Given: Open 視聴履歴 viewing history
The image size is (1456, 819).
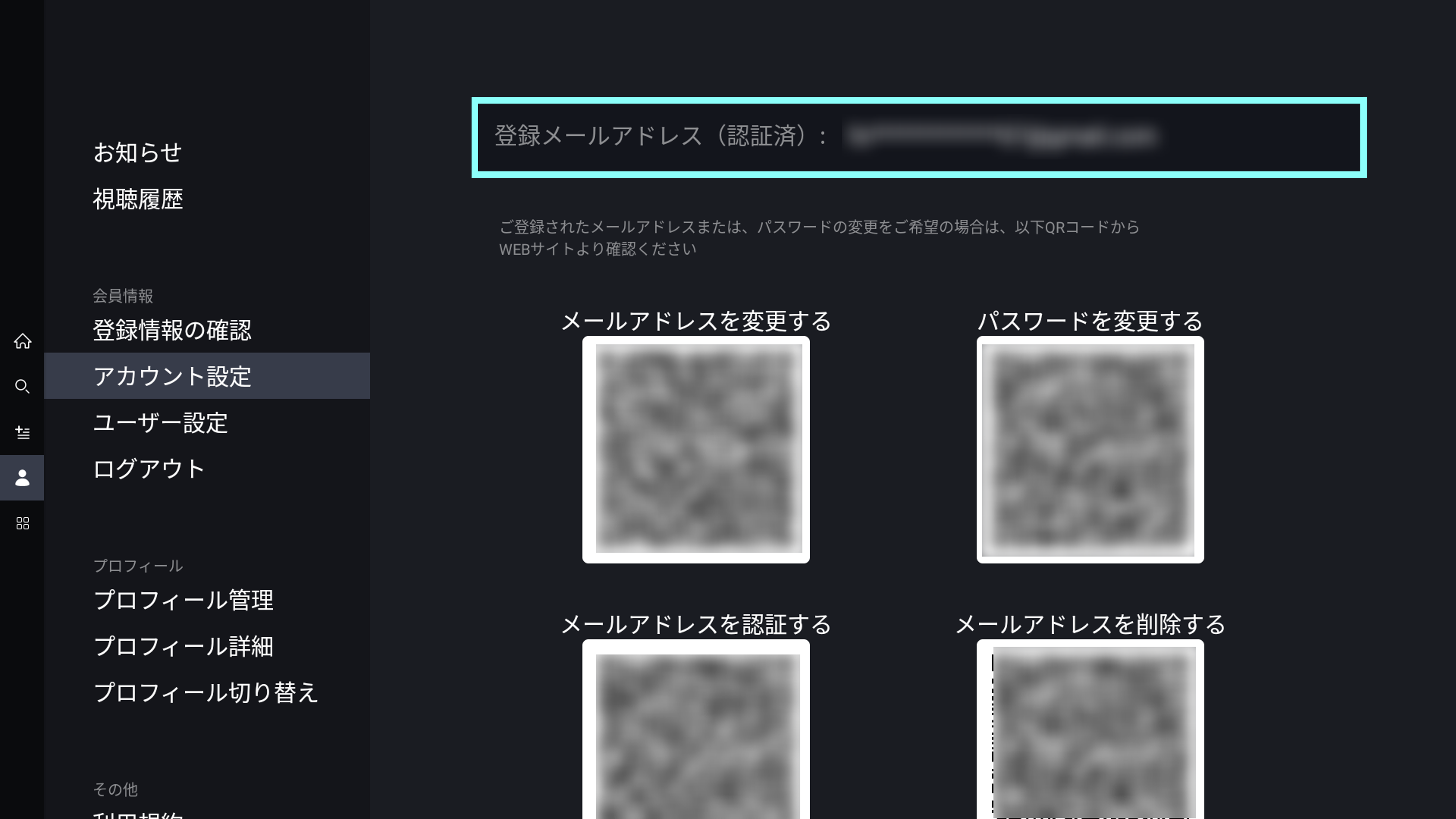Looking at the screenshot, I should 138,199.
